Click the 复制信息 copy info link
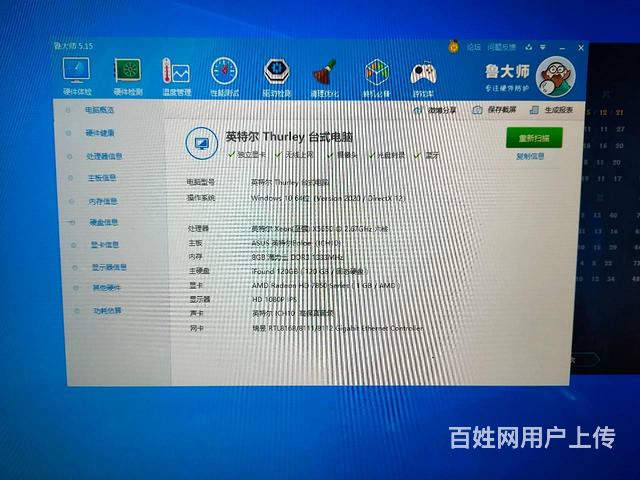 (530, 156)
